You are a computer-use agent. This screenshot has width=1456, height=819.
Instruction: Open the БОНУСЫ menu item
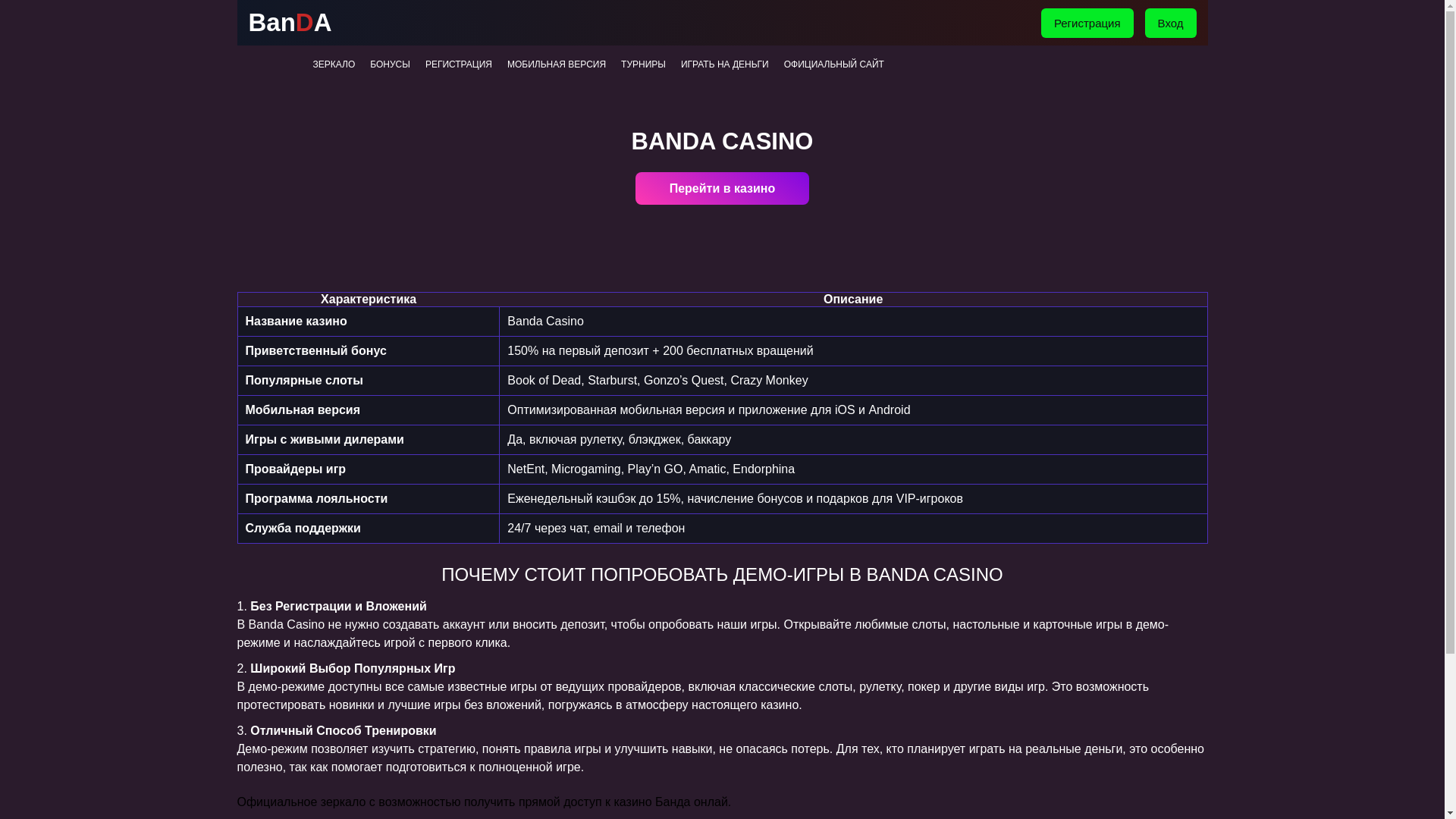(x=390, y=64)
